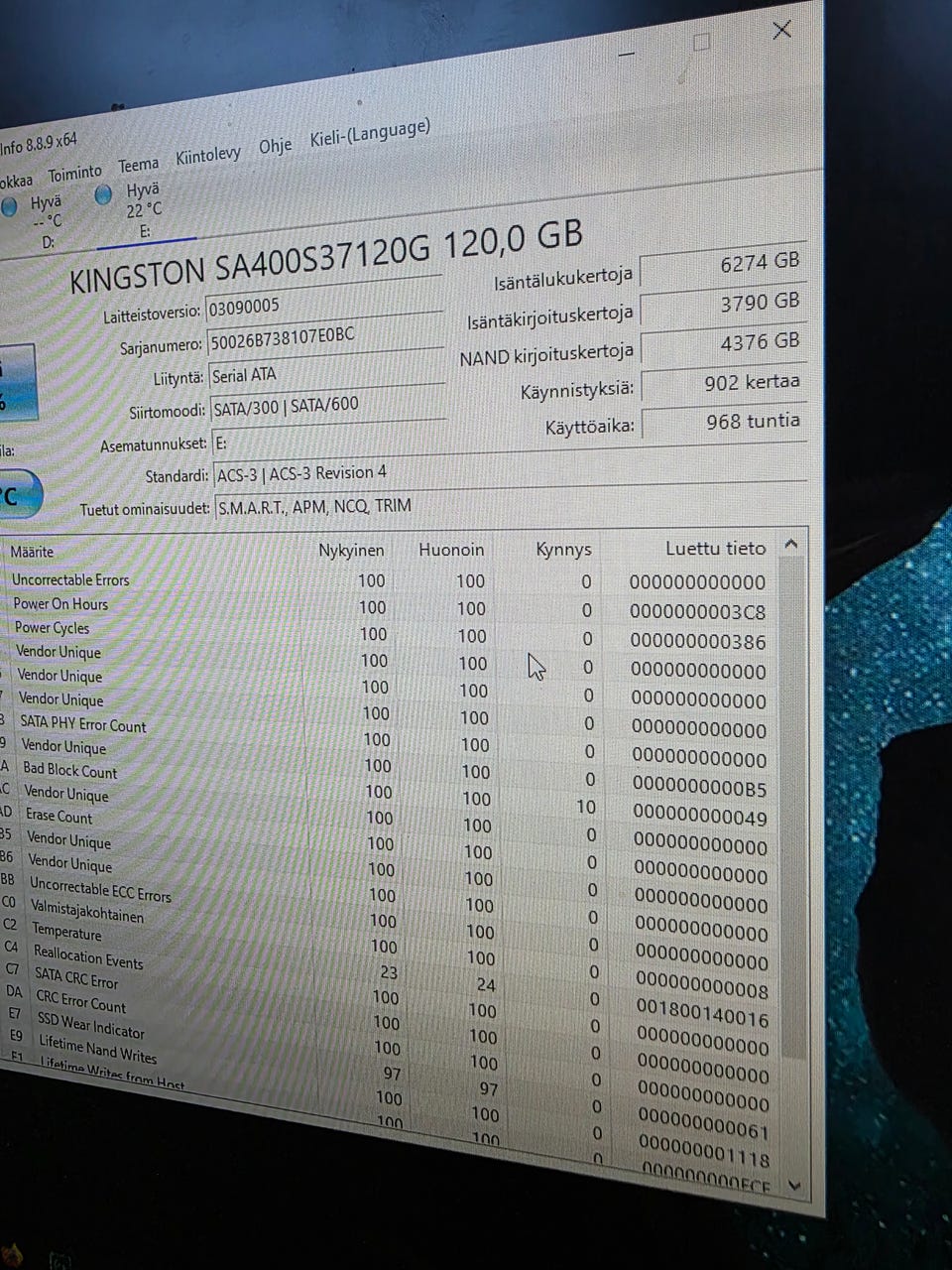Screen dimensions: 952x1270
Task: Click the raw value 001800140016
Action: [703, 1018]
